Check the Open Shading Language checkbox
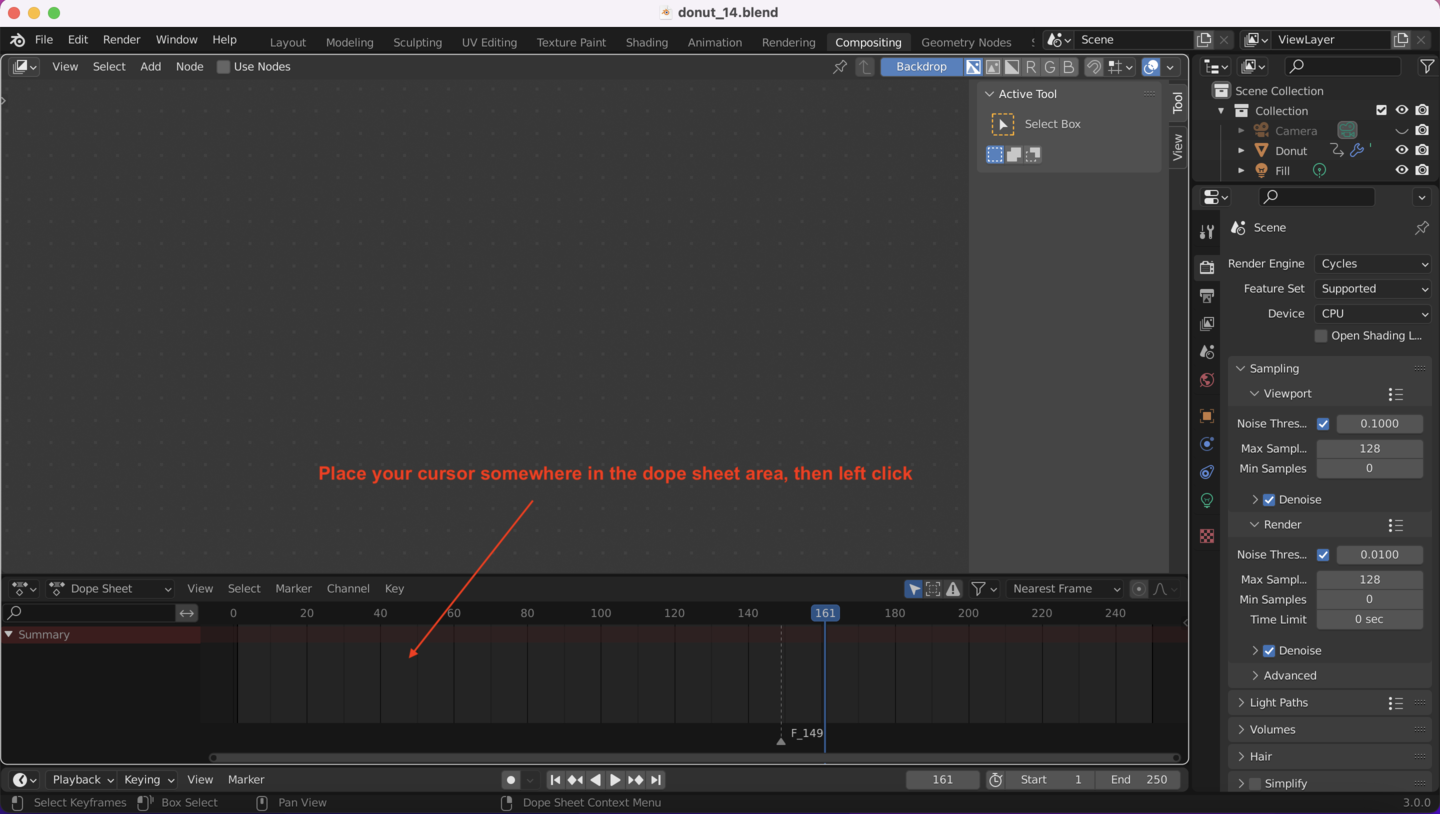Viewport: 1440px width, 814px height. coord(1321,336)
